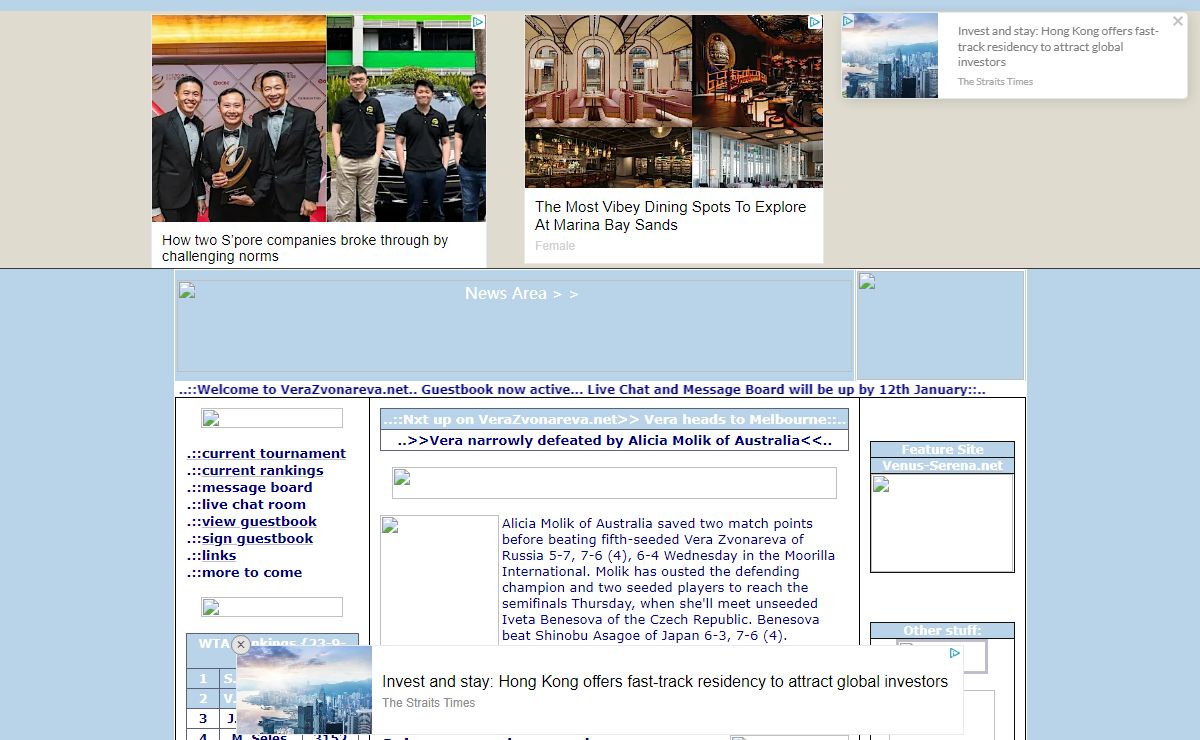Open the broken image above navigation links

(x=271, y=418)
